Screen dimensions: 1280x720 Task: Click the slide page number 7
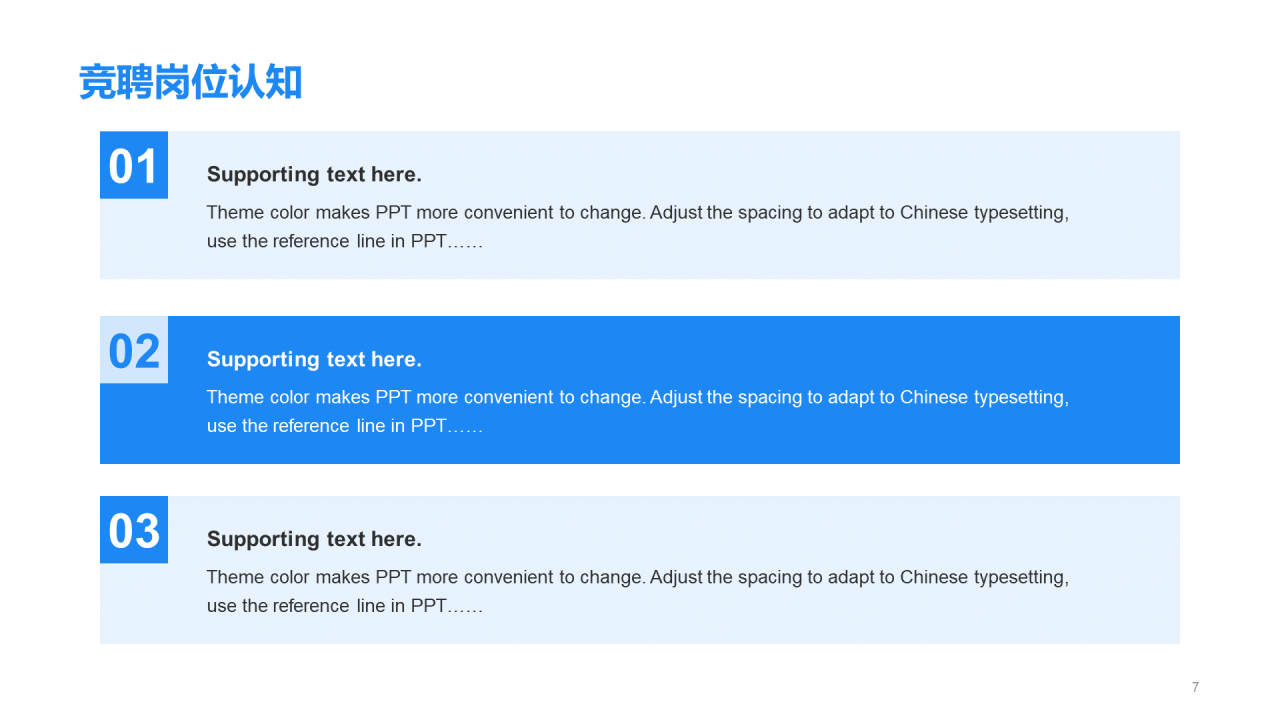(x=1196, y=687)
